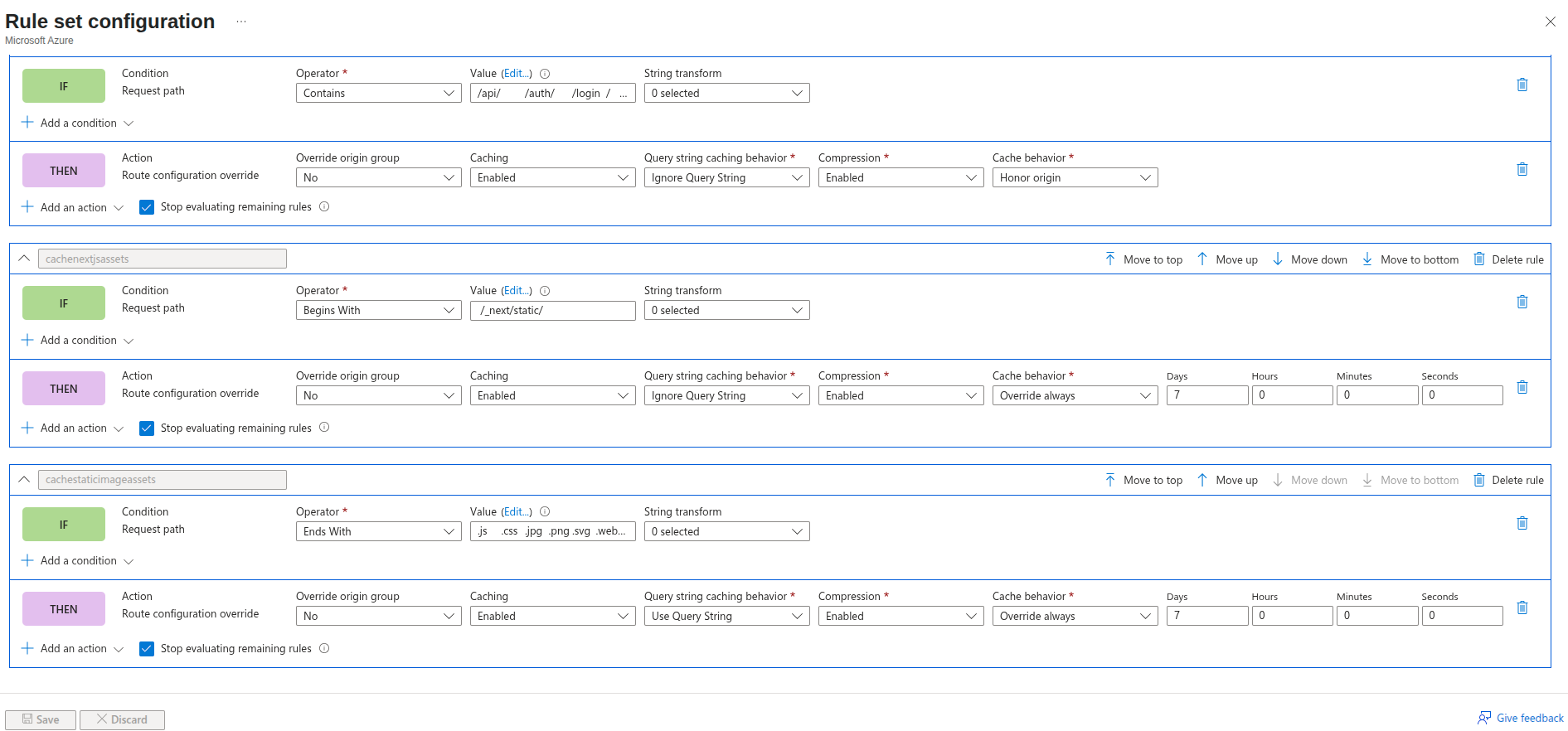Click the .js .css .jpg value field
The image size is (1568, 731).
click(552, 531)
